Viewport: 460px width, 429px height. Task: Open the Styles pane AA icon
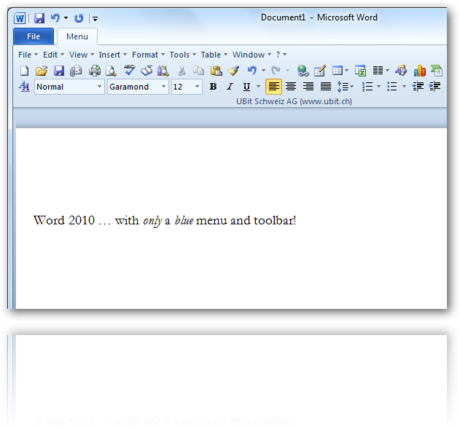pos(24,87)
